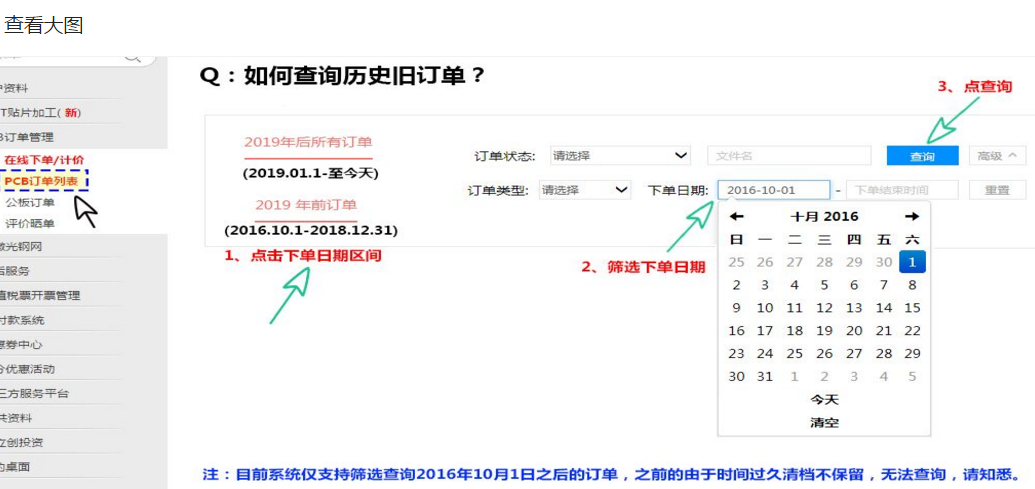Click the 文件名 input field
1035x489 pixels.
click(789, 156)
